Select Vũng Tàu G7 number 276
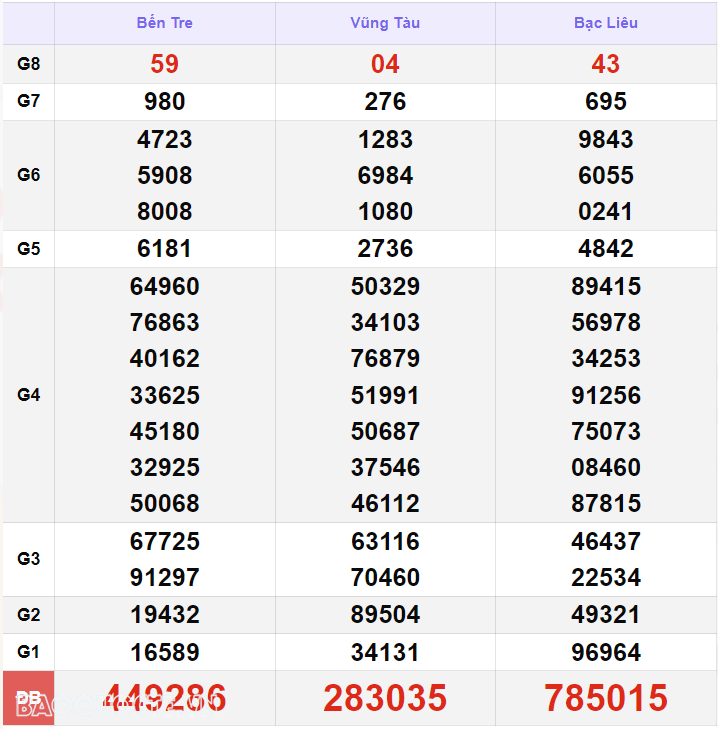Viewport: 718px width, 729px height. point(385,101)
